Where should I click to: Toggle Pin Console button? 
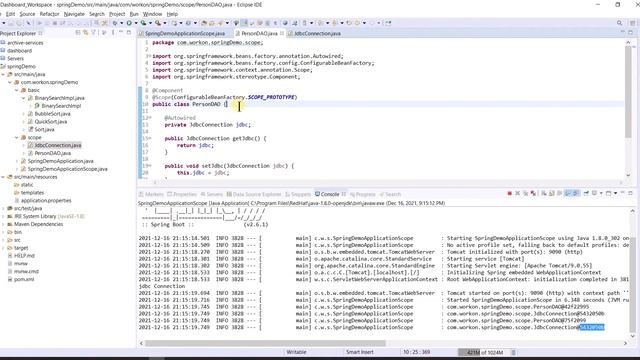(586, 193)
